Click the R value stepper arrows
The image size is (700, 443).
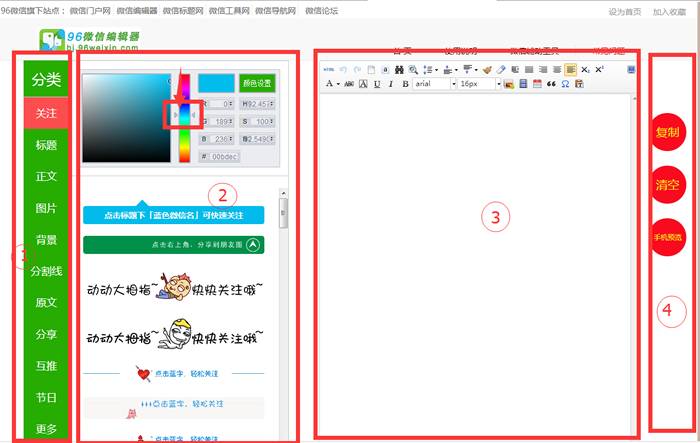pos(231,104)
